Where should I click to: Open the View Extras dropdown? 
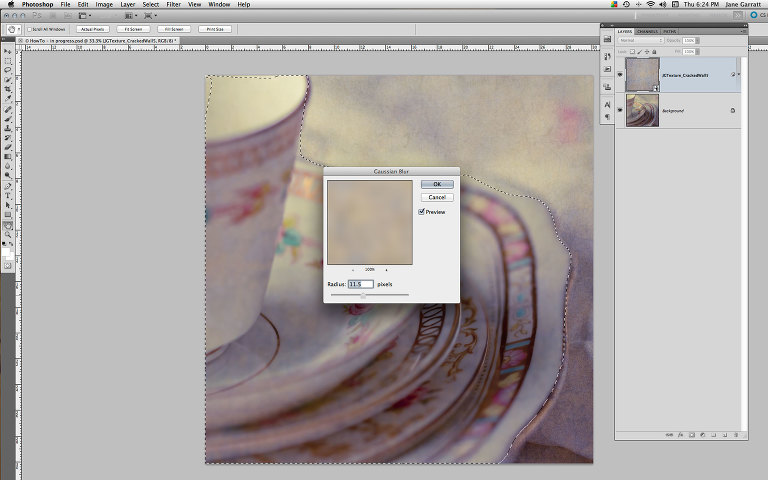pos(84,16)
